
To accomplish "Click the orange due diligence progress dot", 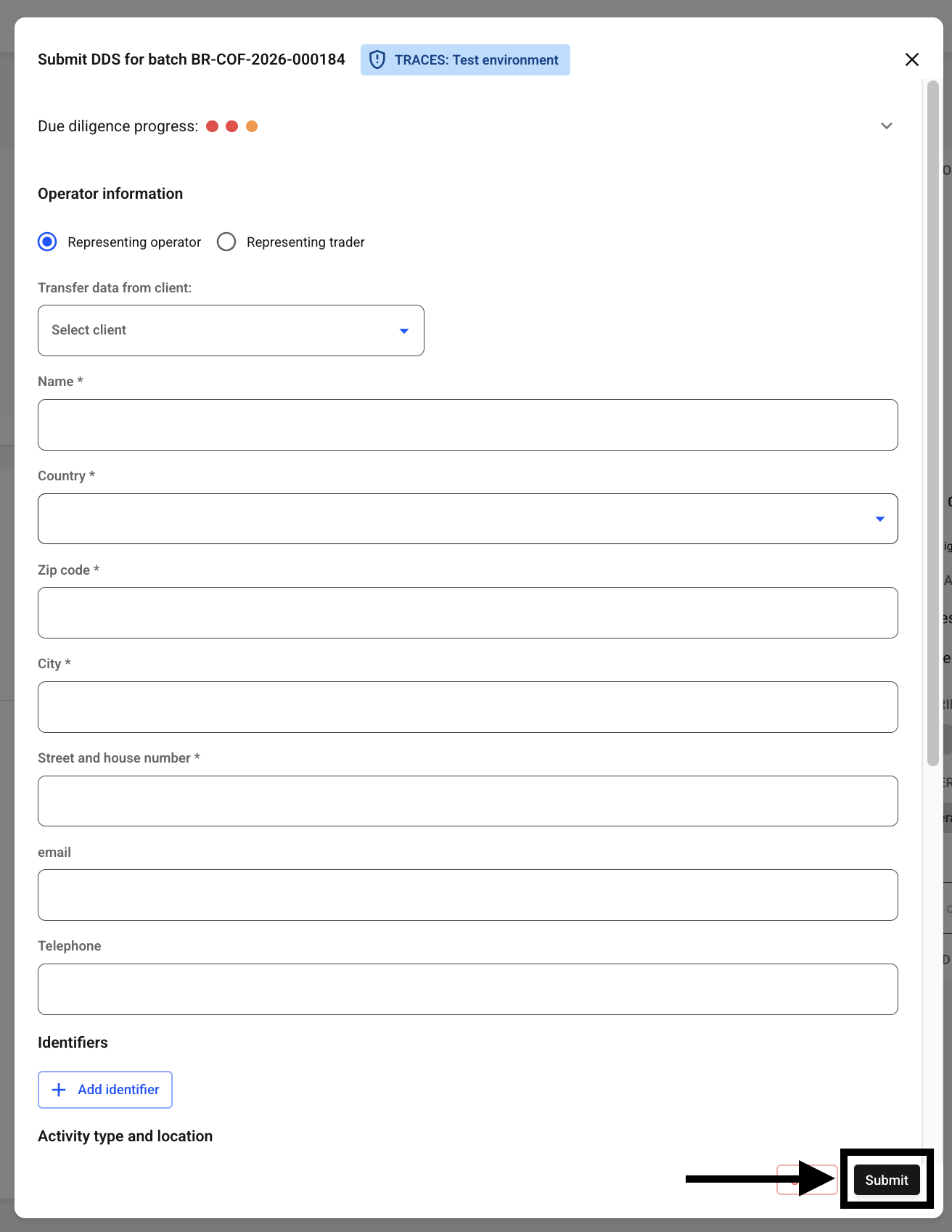I will pos(252,126).
